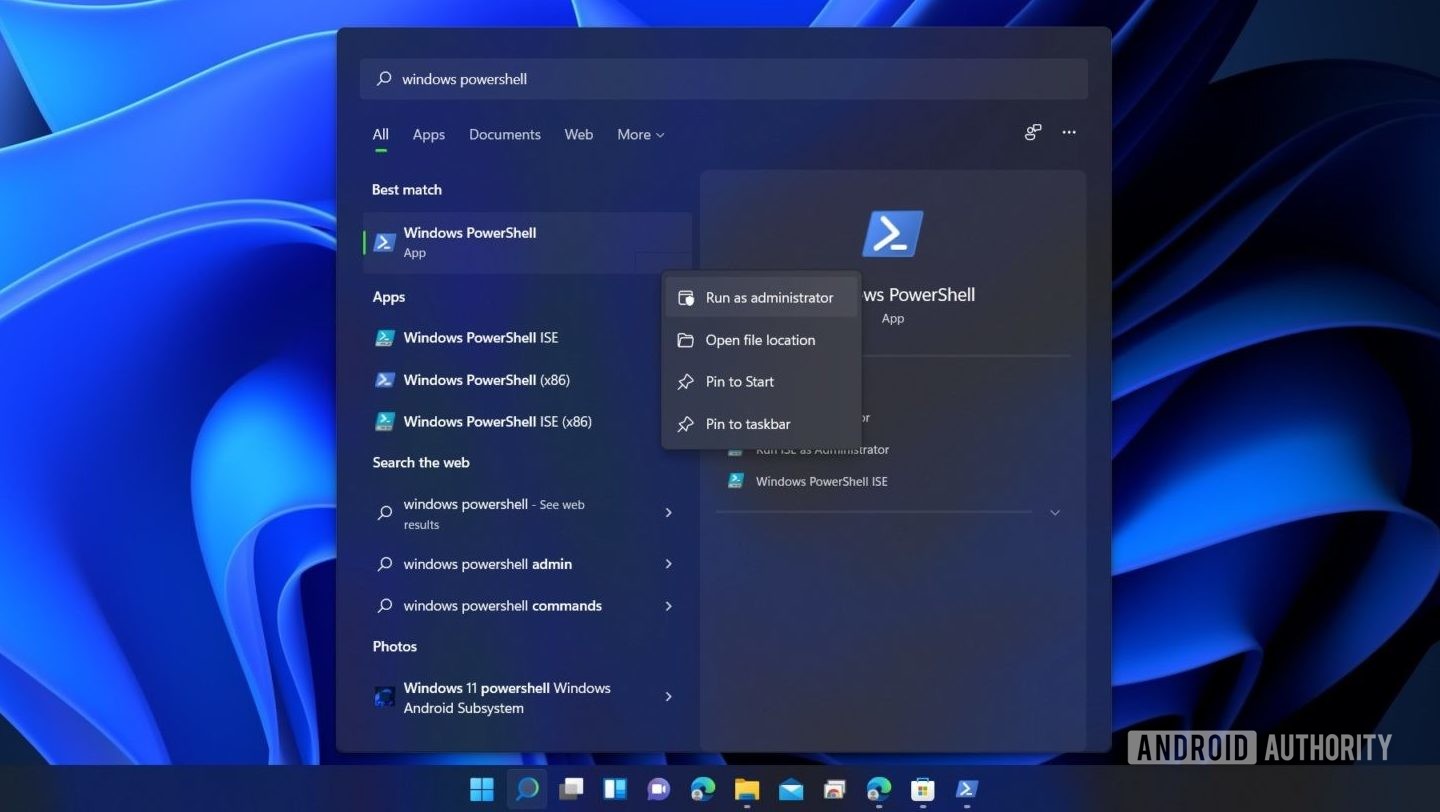The image size is (1440, 812).
Task: Click the taskbar Search icon
Action: pos(527,789)
